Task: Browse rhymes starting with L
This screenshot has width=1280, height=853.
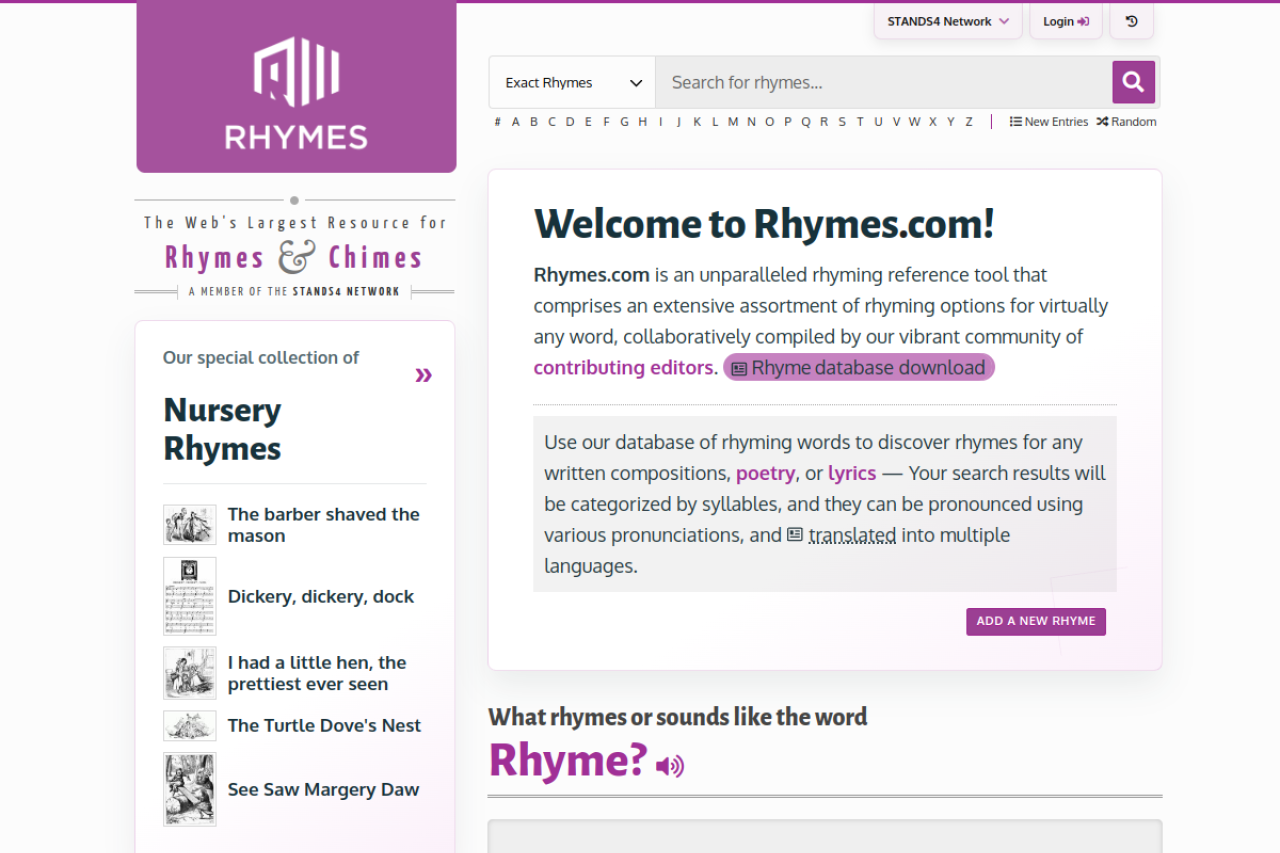Action: pyautogui.click(x=714, y=122)
